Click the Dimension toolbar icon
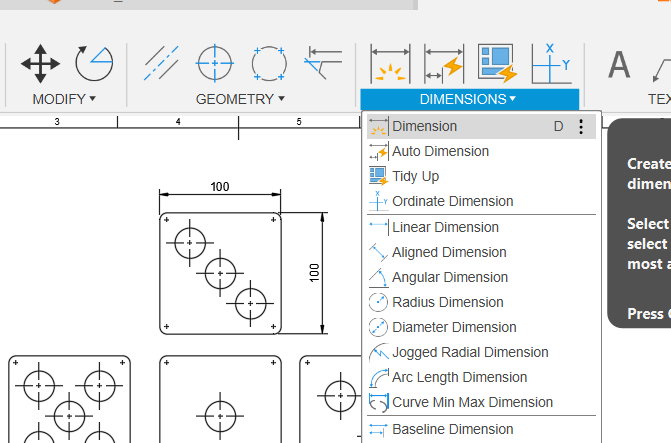This screenshot has height=443, width=671. point(390,63)
